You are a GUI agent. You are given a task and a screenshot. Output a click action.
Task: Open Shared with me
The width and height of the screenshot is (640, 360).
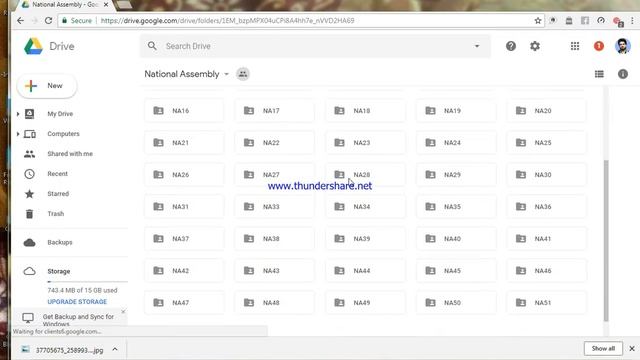pyautogui.click(x=70, y=154)
